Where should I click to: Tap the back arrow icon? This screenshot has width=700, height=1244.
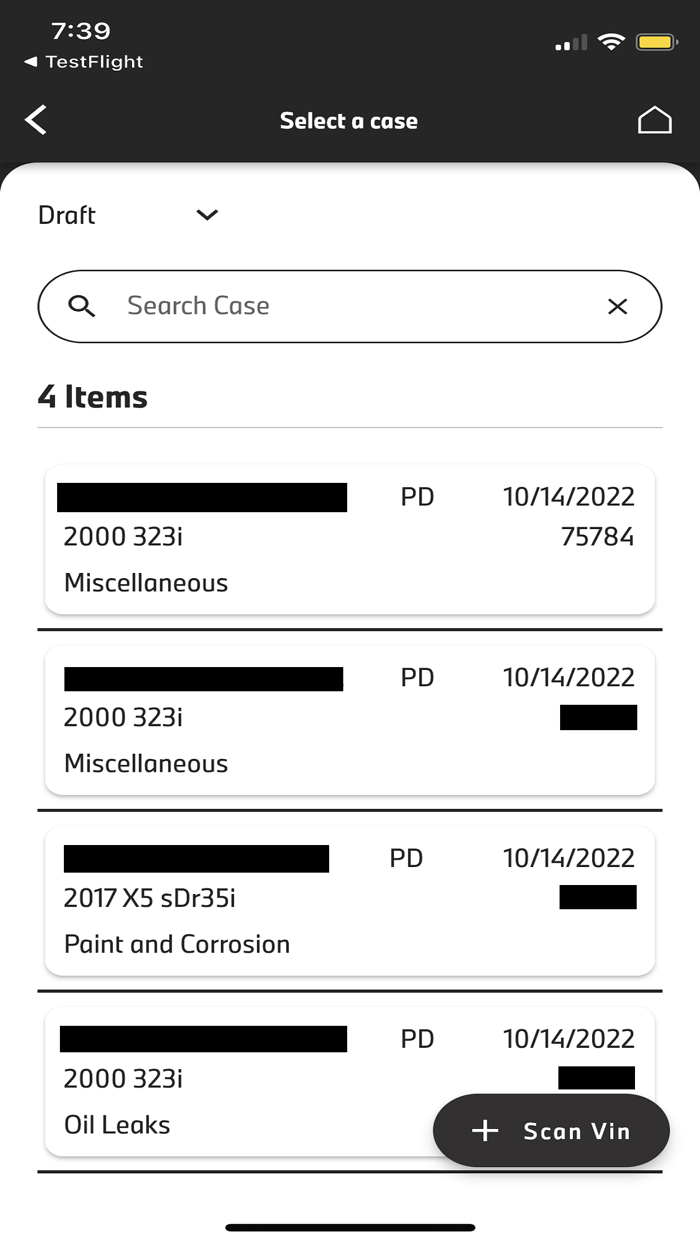click(36, 121)
